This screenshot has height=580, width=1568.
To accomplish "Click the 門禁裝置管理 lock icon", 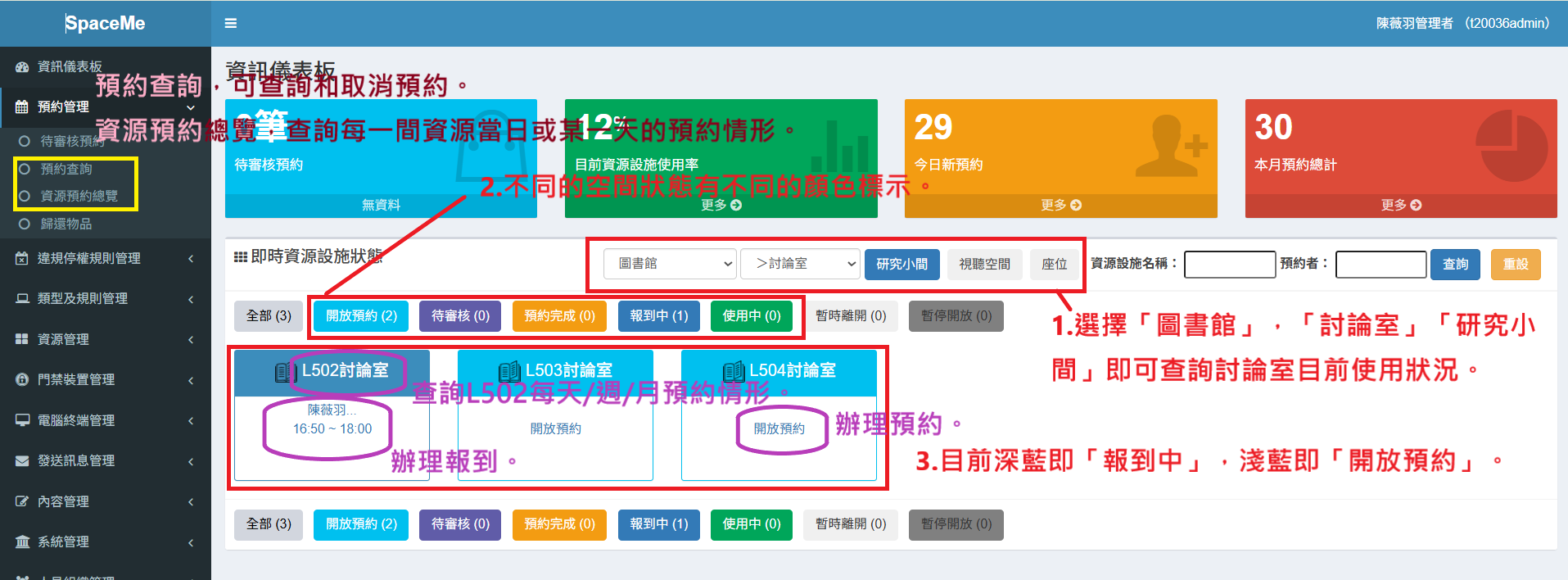I will 22,380.
